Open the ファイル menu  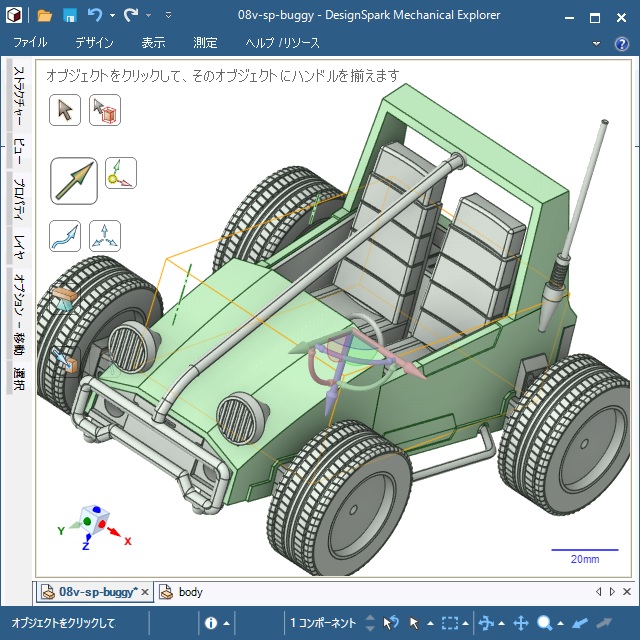click(x=30, y=43)
